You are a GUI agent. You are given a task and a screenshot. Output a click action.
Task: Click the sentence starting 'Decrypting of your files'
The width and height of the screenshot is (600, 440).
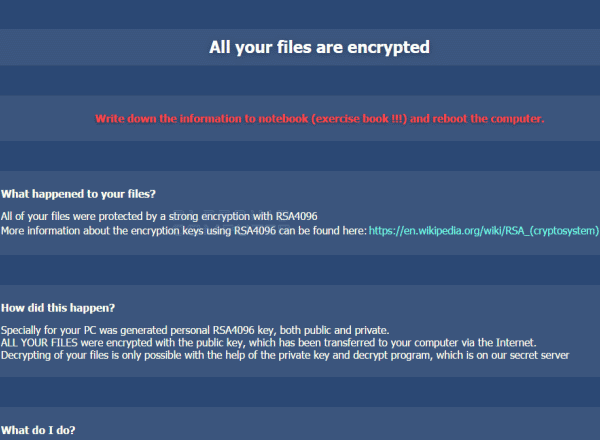click(285, 355)
